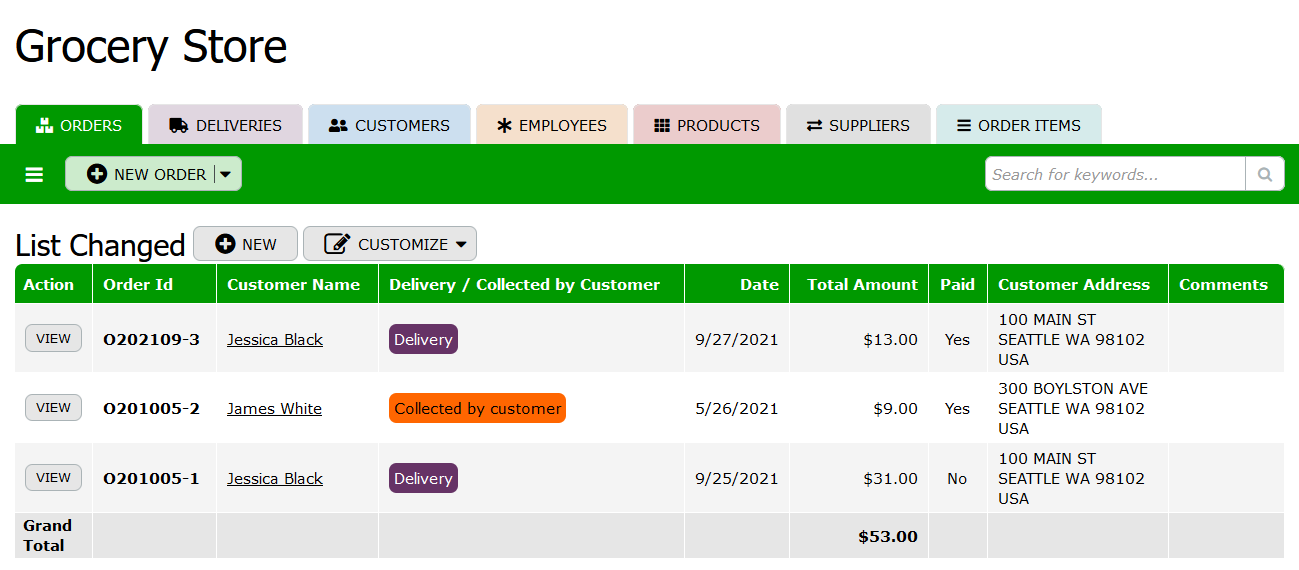
Task: Click the New Order button
Action: click(x=146, y=174)
